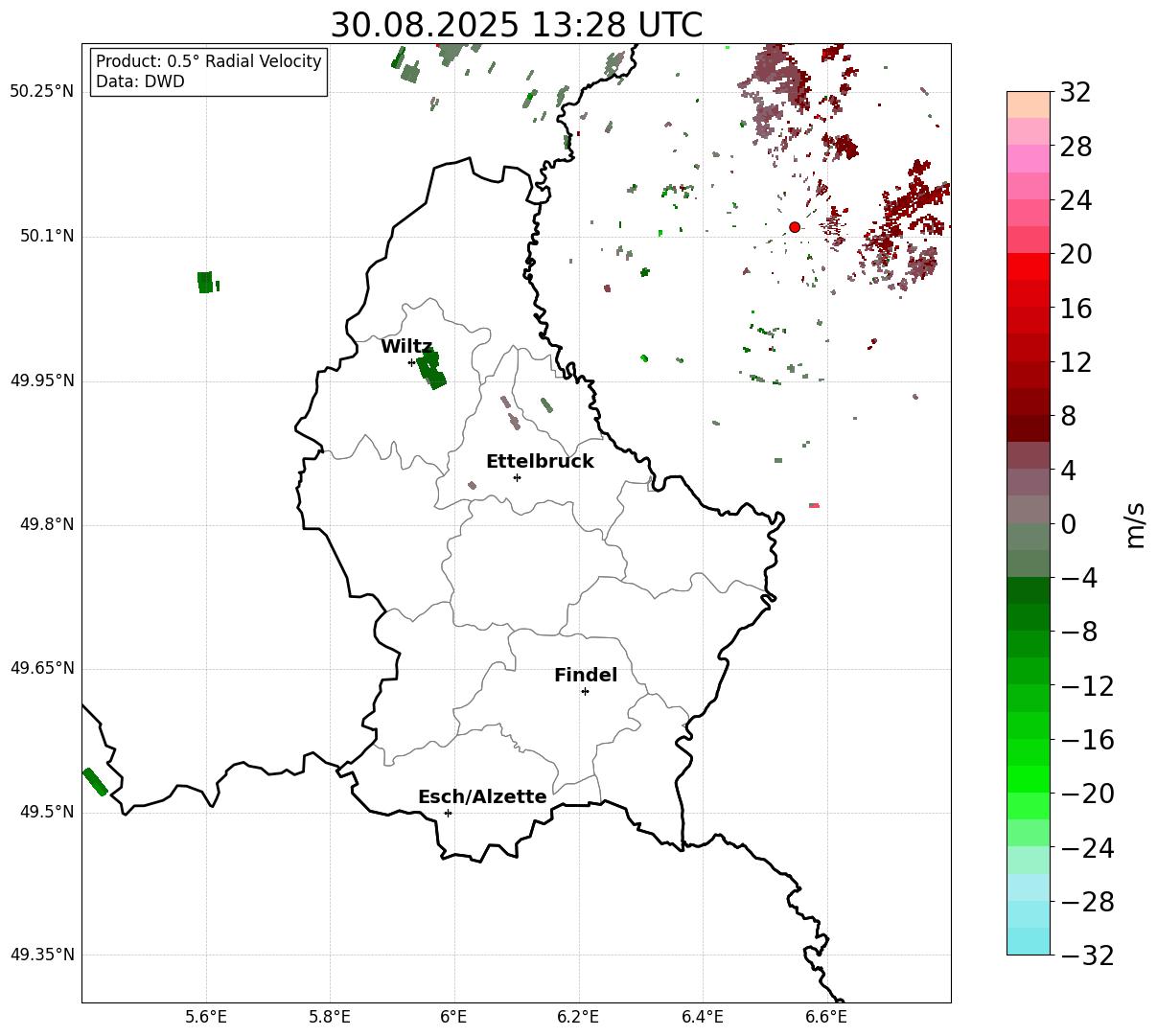Viewport: 1157px width, 1036px height.
Task: Click the longitude label "6.6°E"
Action: (x=826, y=1017)
